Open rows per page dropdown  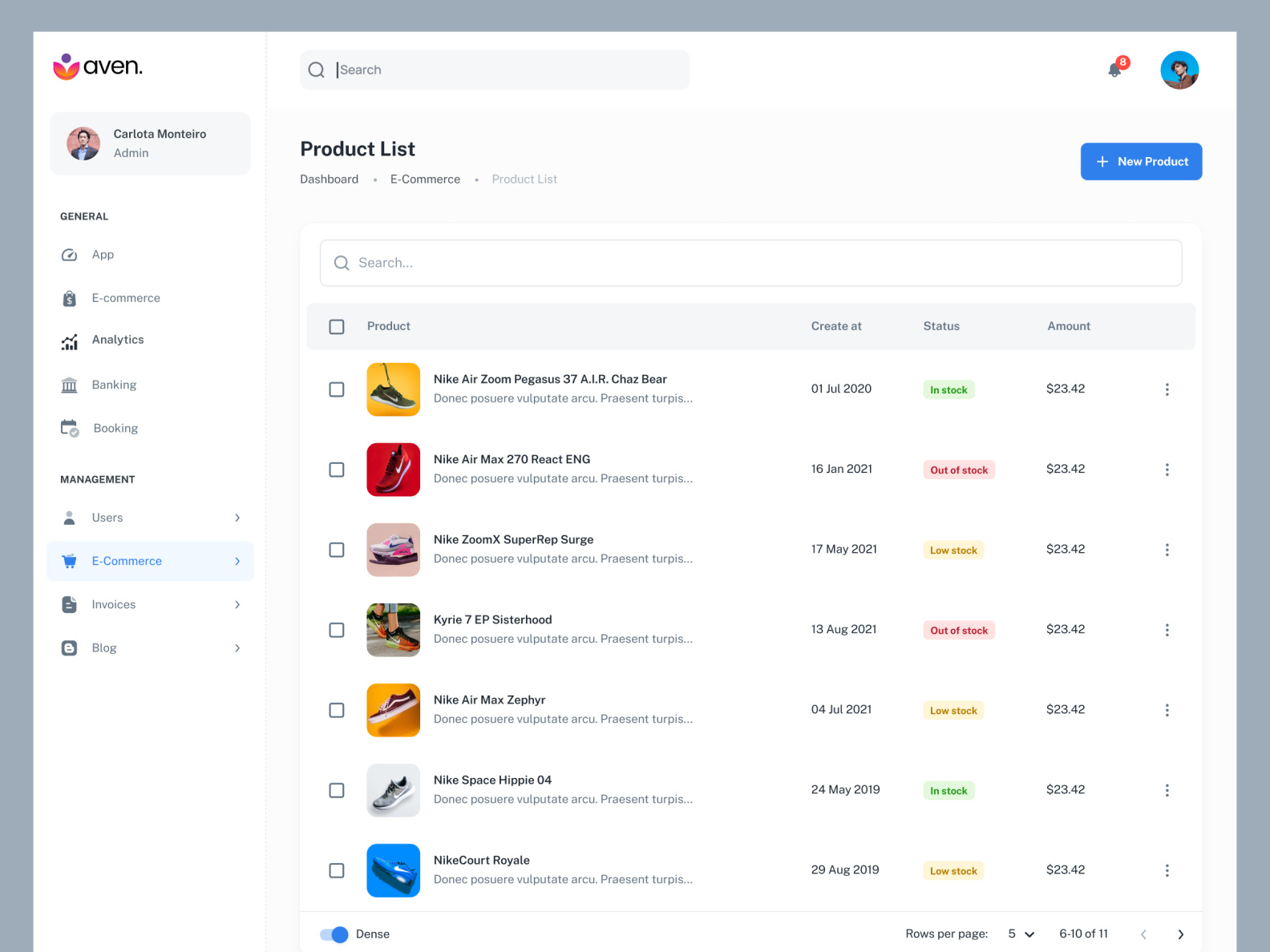pyautogui.click(x=1021, y=934)
